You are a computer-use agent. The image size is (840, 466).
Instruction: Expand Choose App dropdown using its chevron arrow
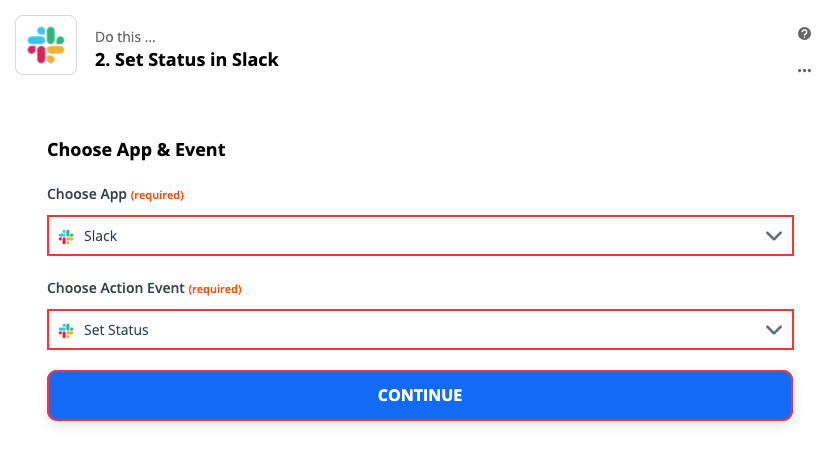pos(773,237)
